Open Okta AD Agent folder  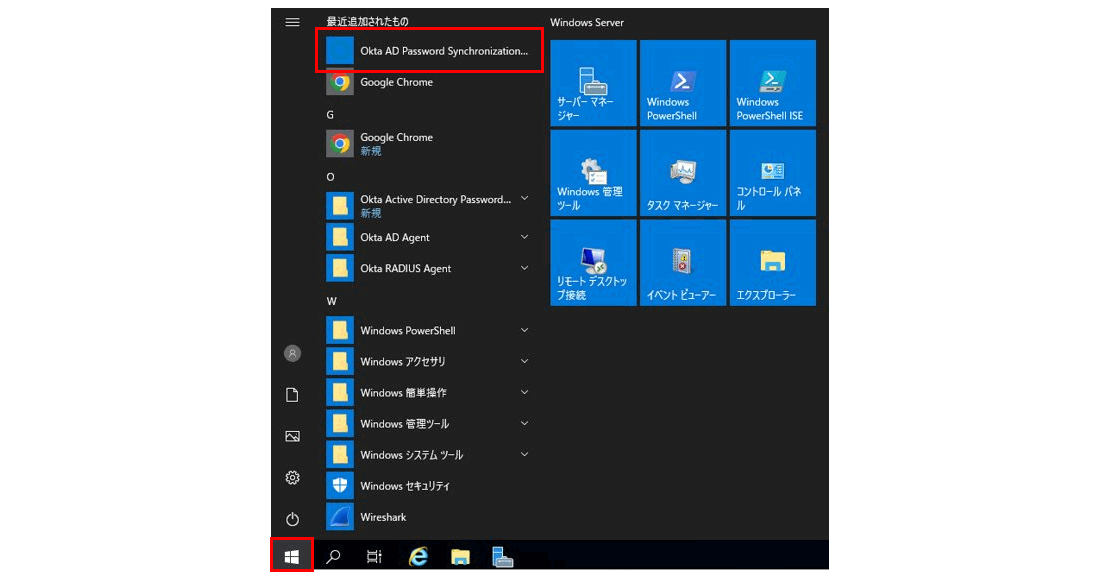[x=429, y=237]
